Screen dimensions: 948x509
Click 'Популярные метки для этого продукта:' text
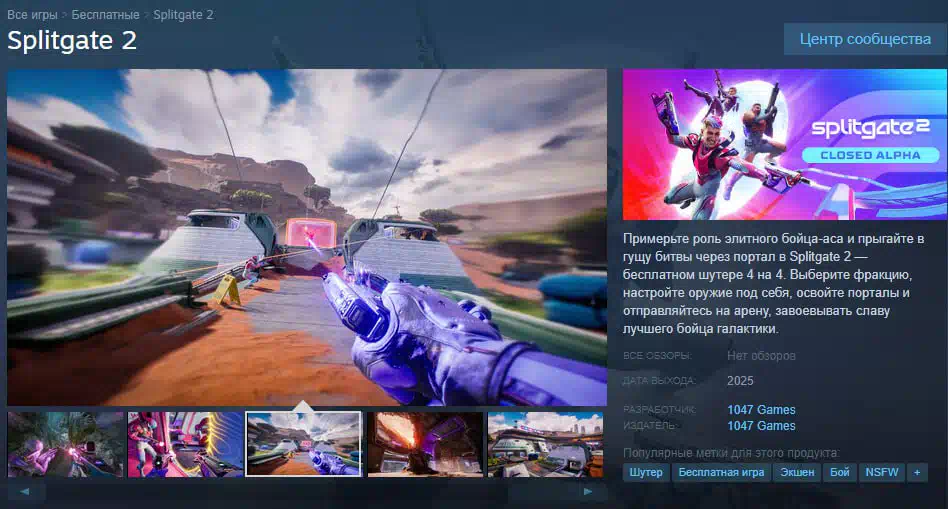tap(731, 453)
